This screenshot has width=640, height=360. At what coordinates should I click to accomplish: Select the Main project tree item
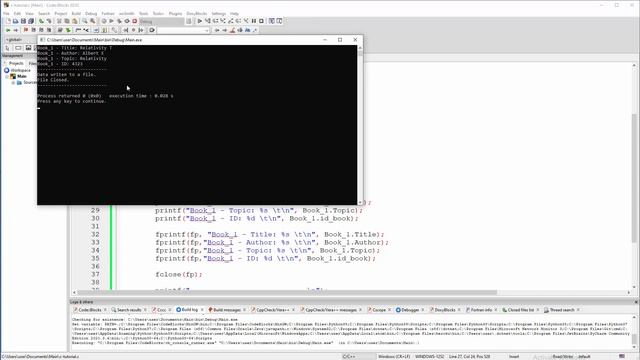(x=22, y=76)
